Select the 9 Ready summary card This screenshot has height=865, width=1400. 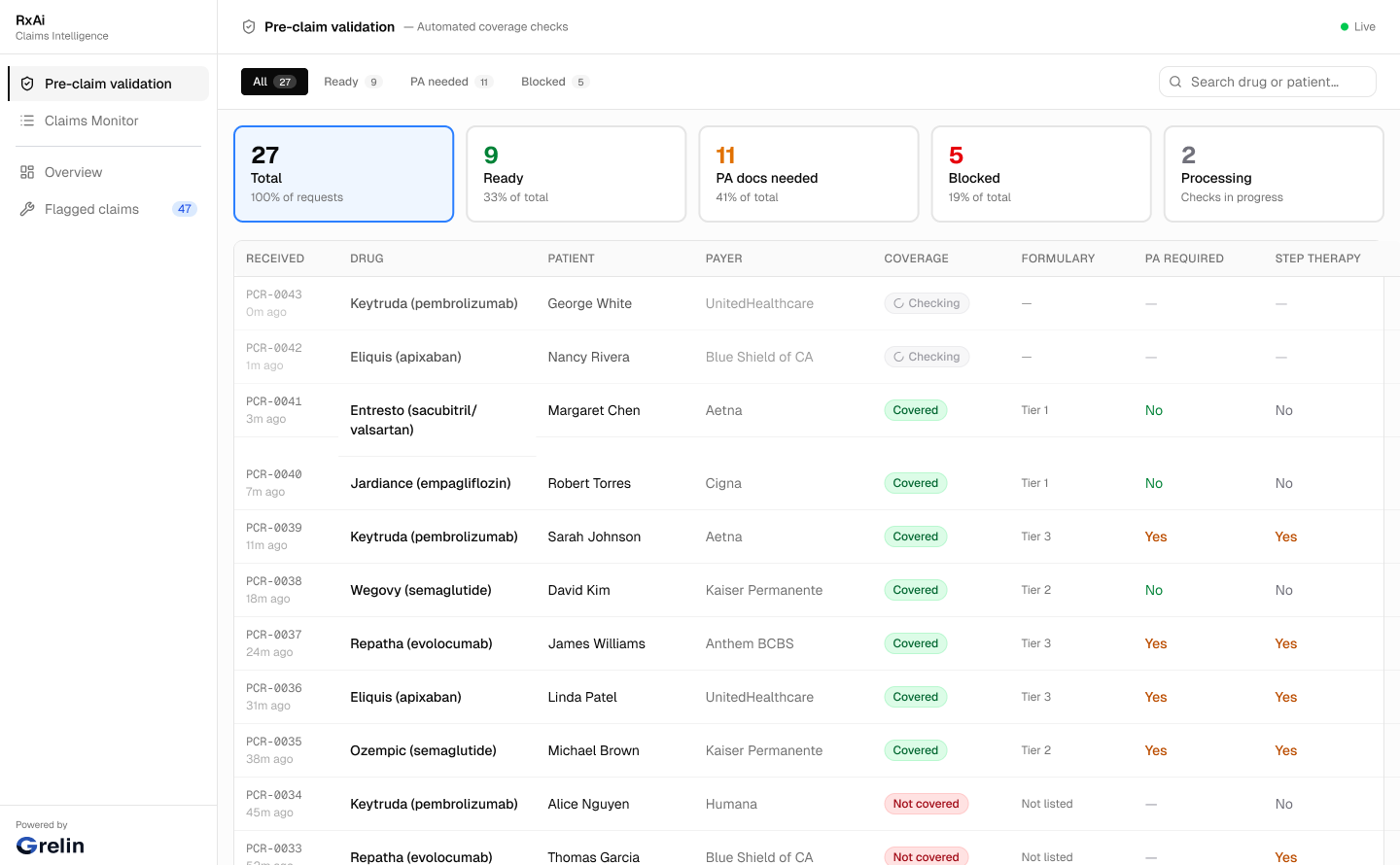(577, 174)
